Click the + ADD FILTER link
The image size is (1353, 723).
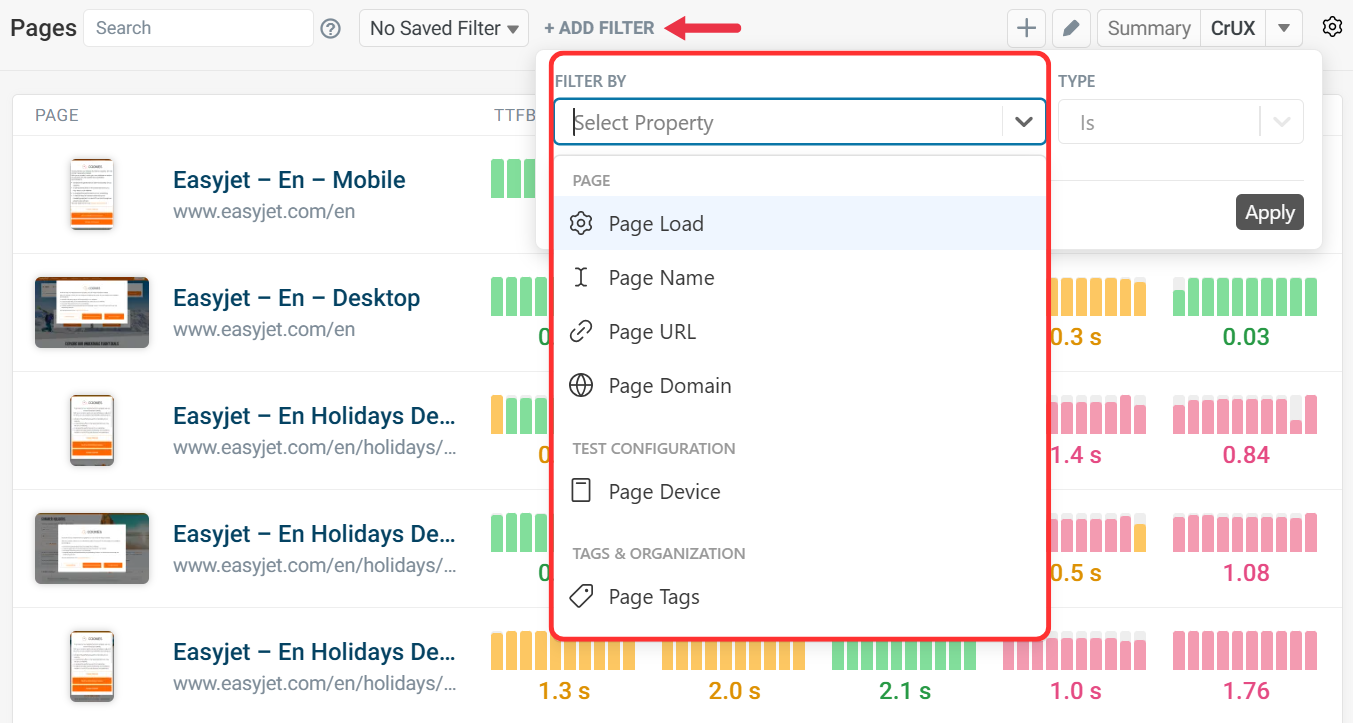pyautogui.click(x=599, y=29)
